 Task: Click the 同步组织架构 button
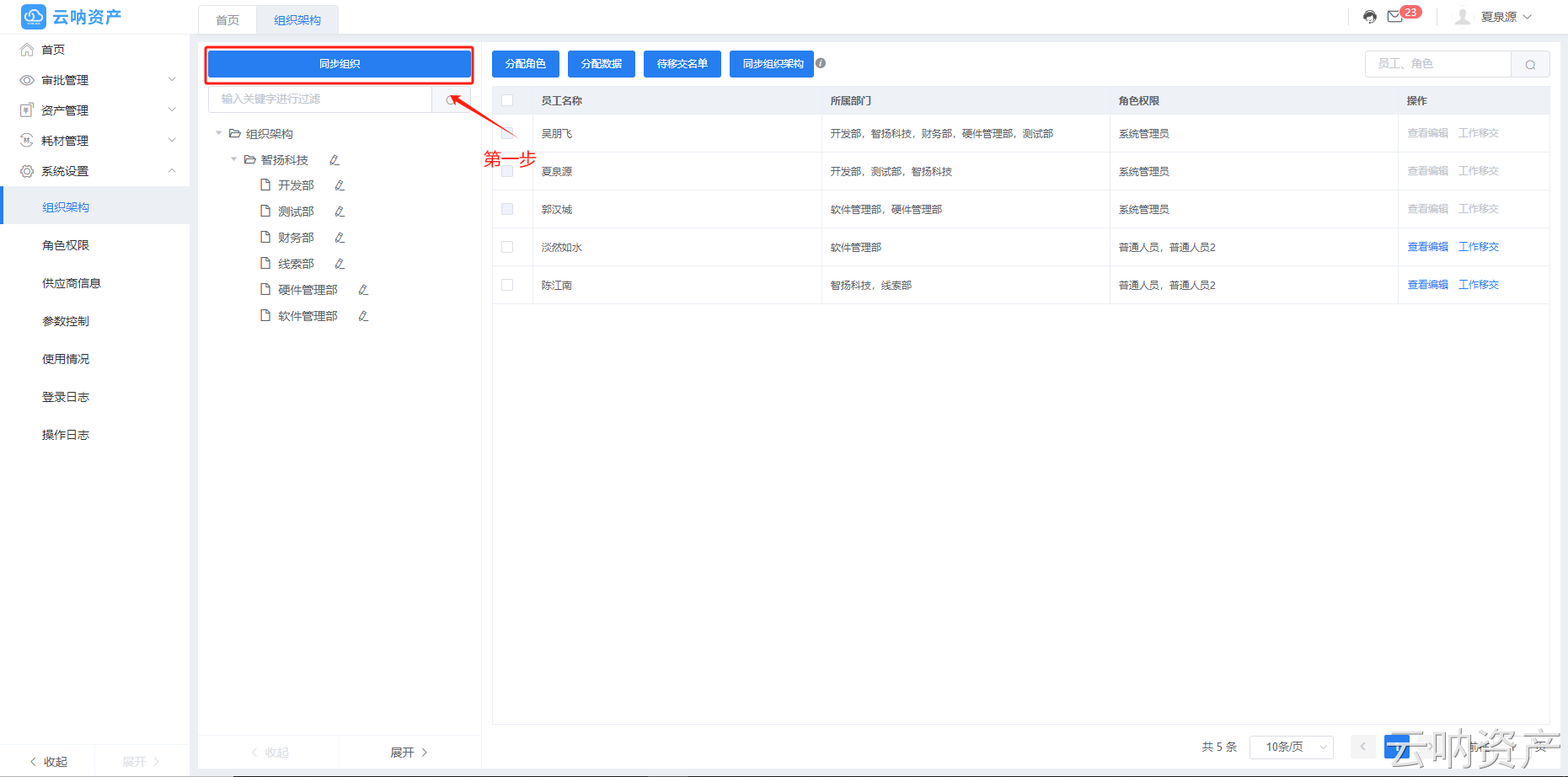[x=772, y=64]
